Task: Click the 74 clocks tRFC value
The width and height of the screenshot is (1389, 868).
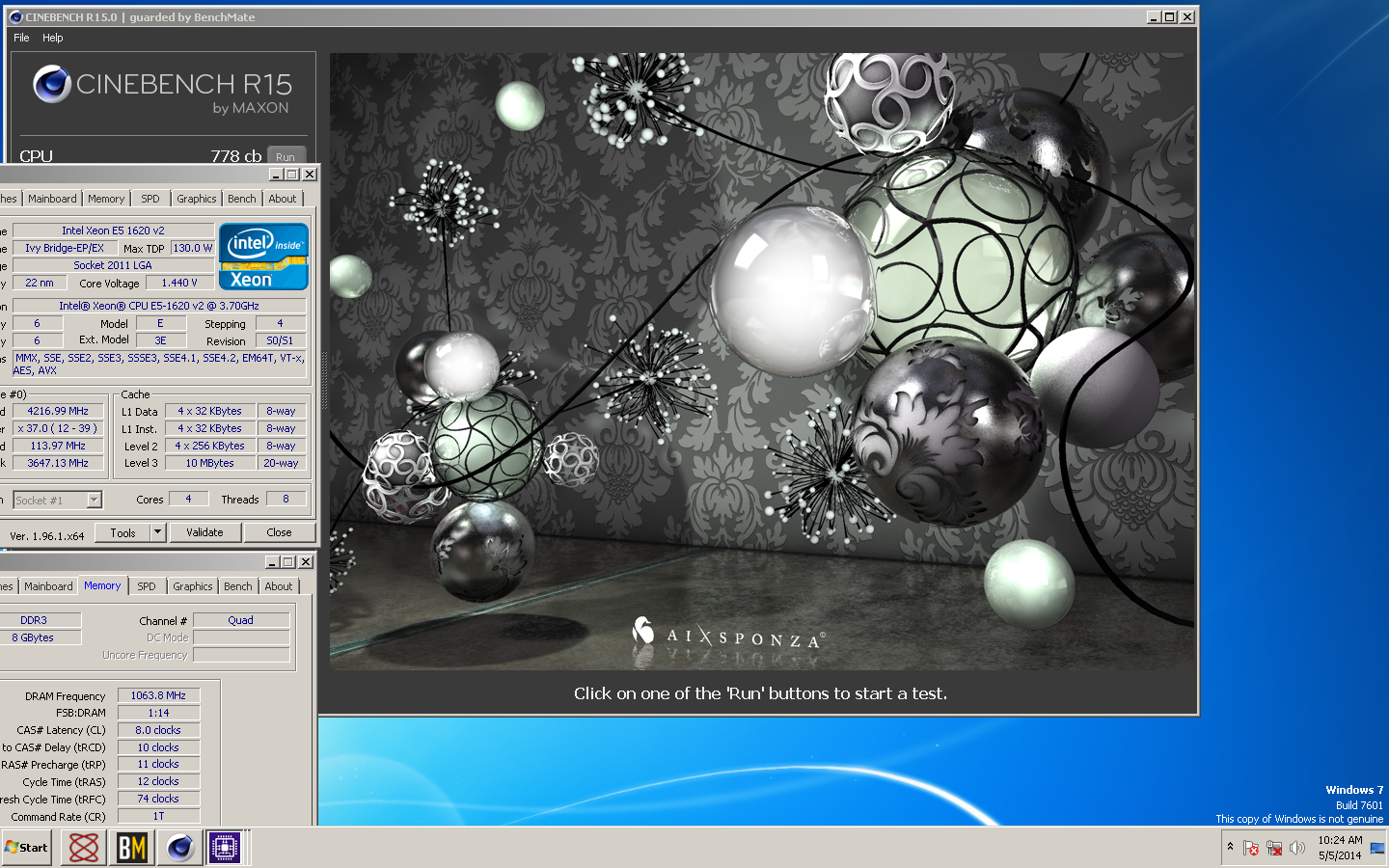Action: (158, 799)
